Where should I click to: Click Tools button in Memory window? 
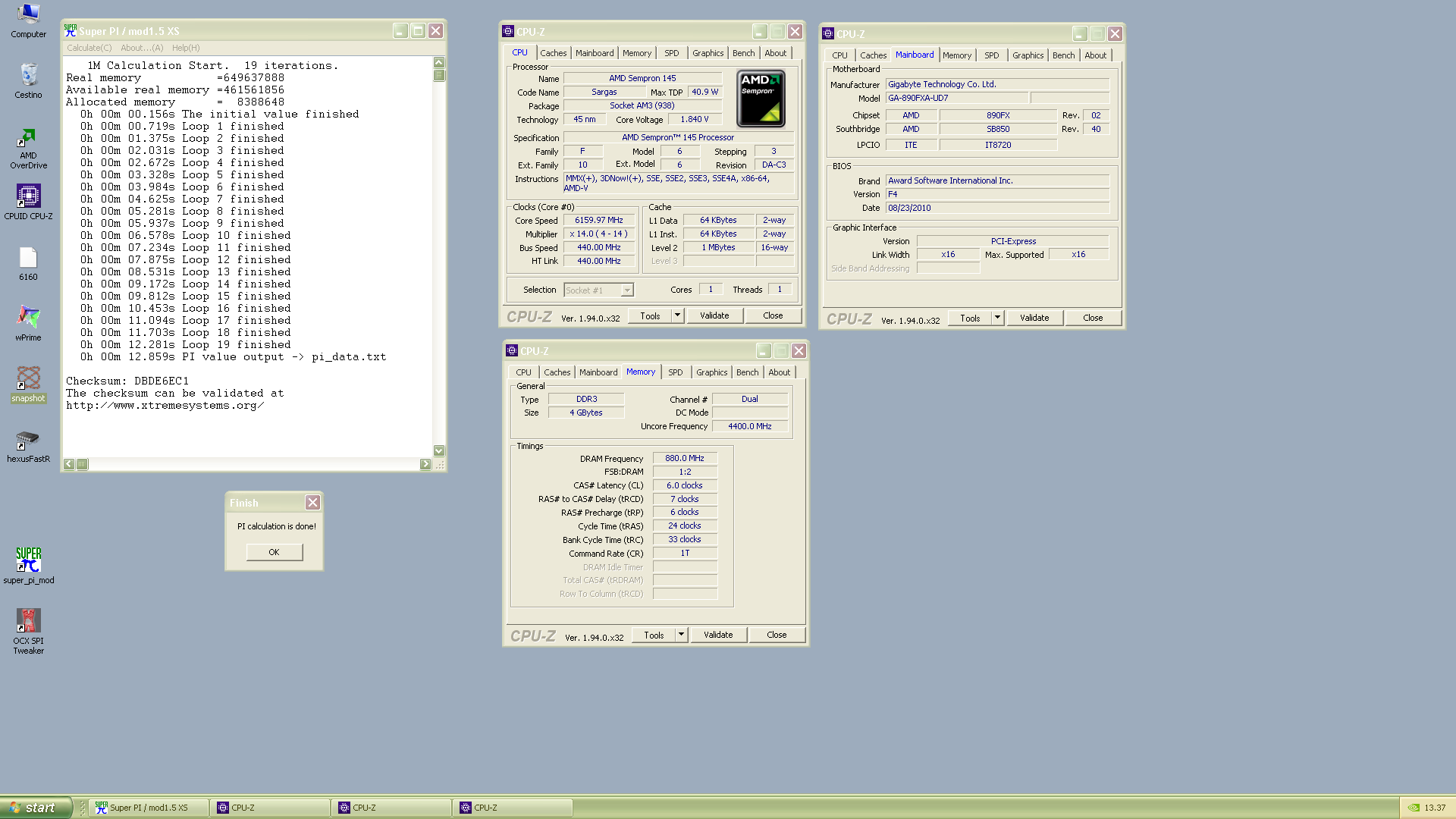[x=654, y=635]
